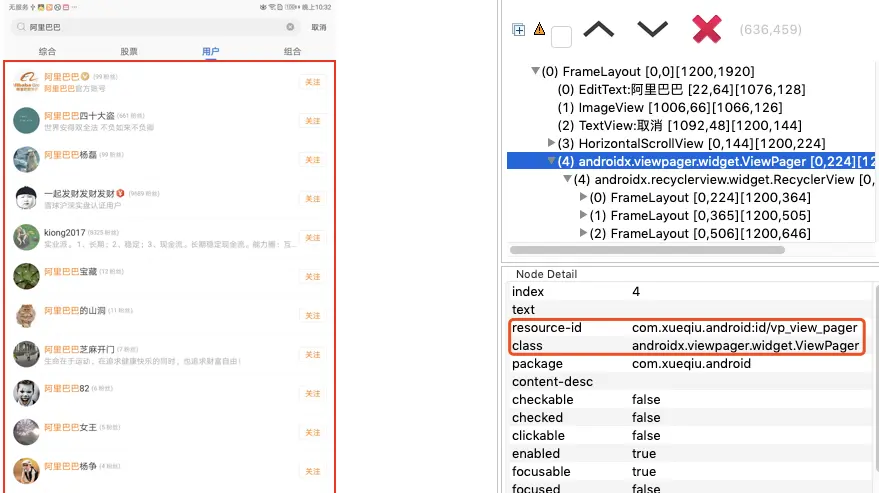Click 关注 for 阿里巴巴宝藏
The width and height of the screenshot is (879, 493).
[x=313, y=277]
